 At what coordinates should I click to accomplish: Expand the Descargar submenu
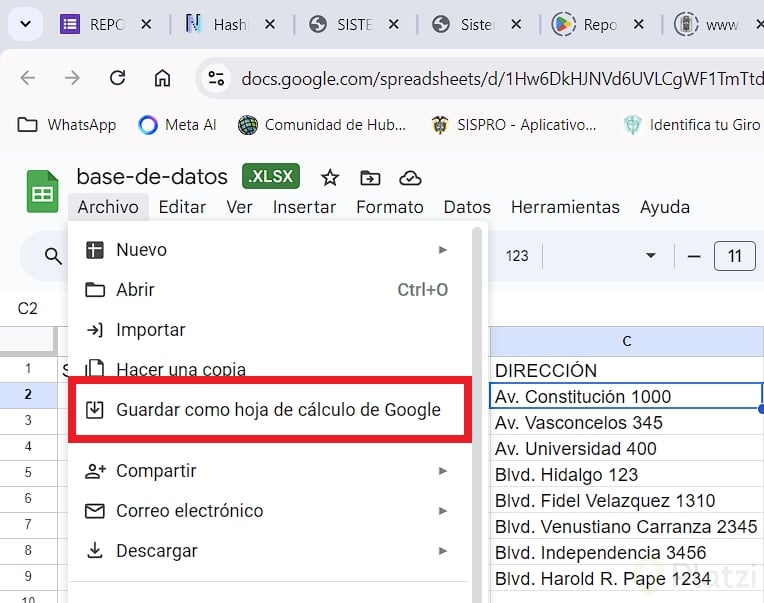(x=269, y=551)
